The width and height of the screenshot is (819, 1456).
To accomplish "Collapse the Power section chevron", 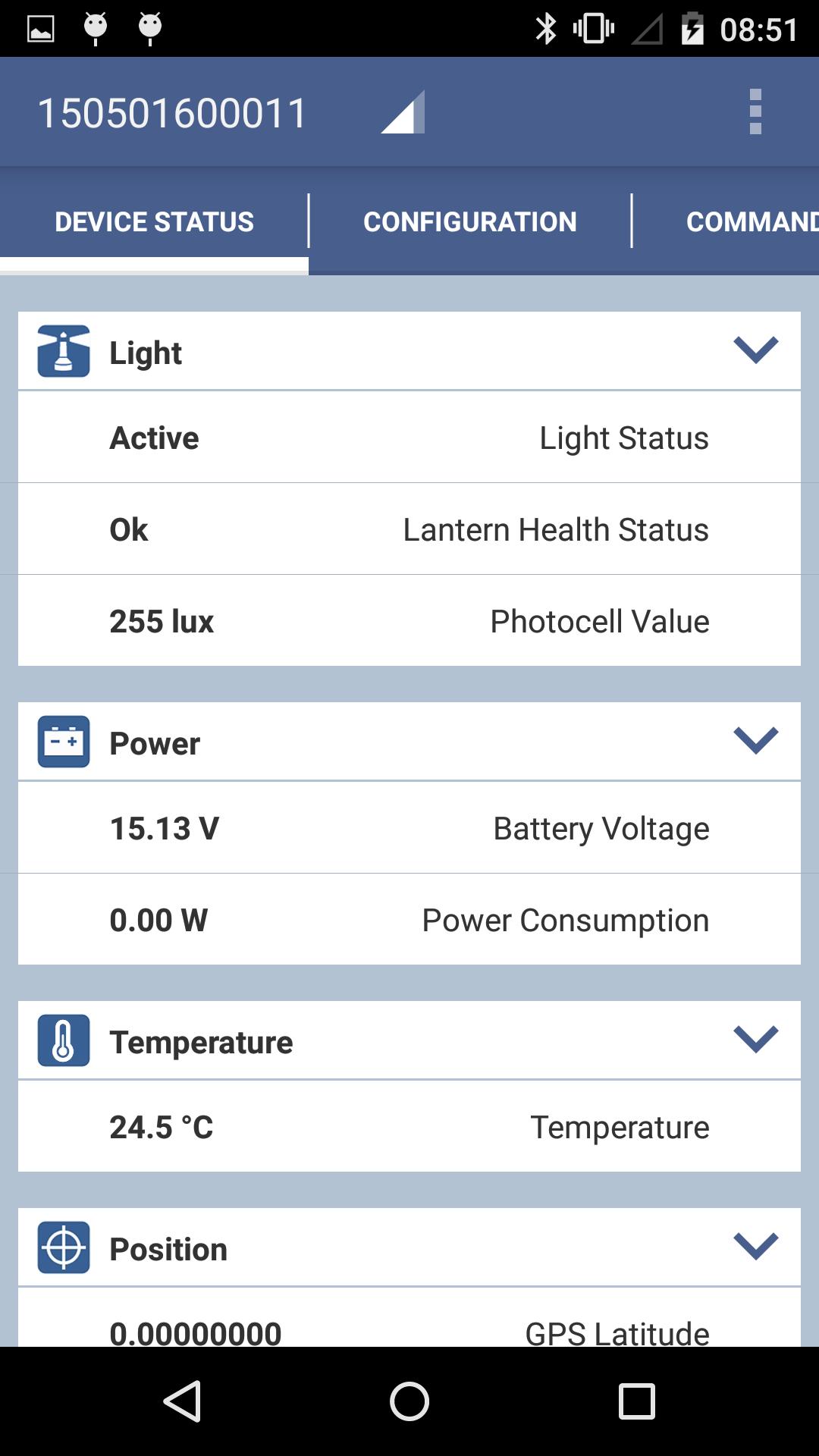I will coord(755,740).
